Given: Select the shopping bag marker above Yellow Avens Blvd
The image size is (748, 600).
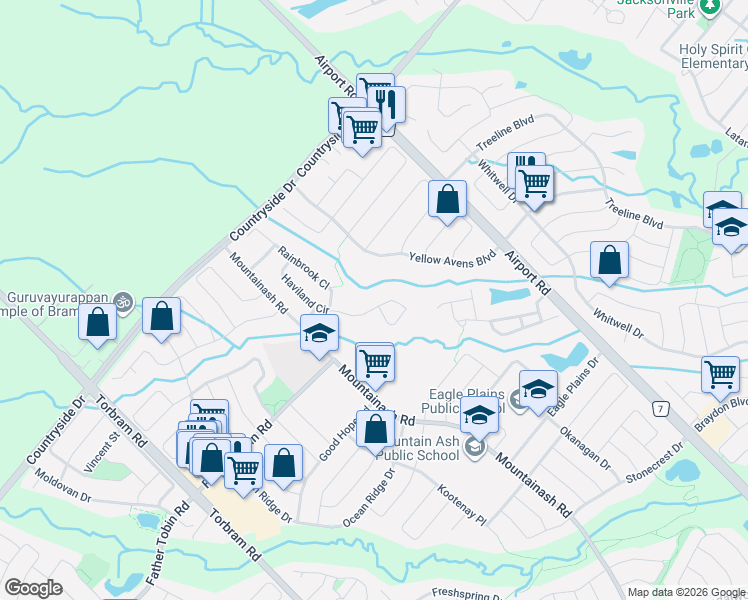Looking at the screenshot, I should point(447,199).
